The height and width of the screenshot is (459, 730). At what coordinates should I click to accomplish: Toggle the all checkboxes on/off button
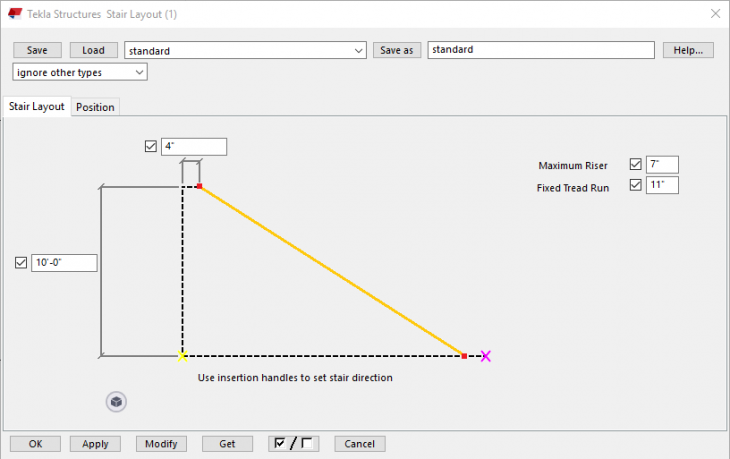294,443
